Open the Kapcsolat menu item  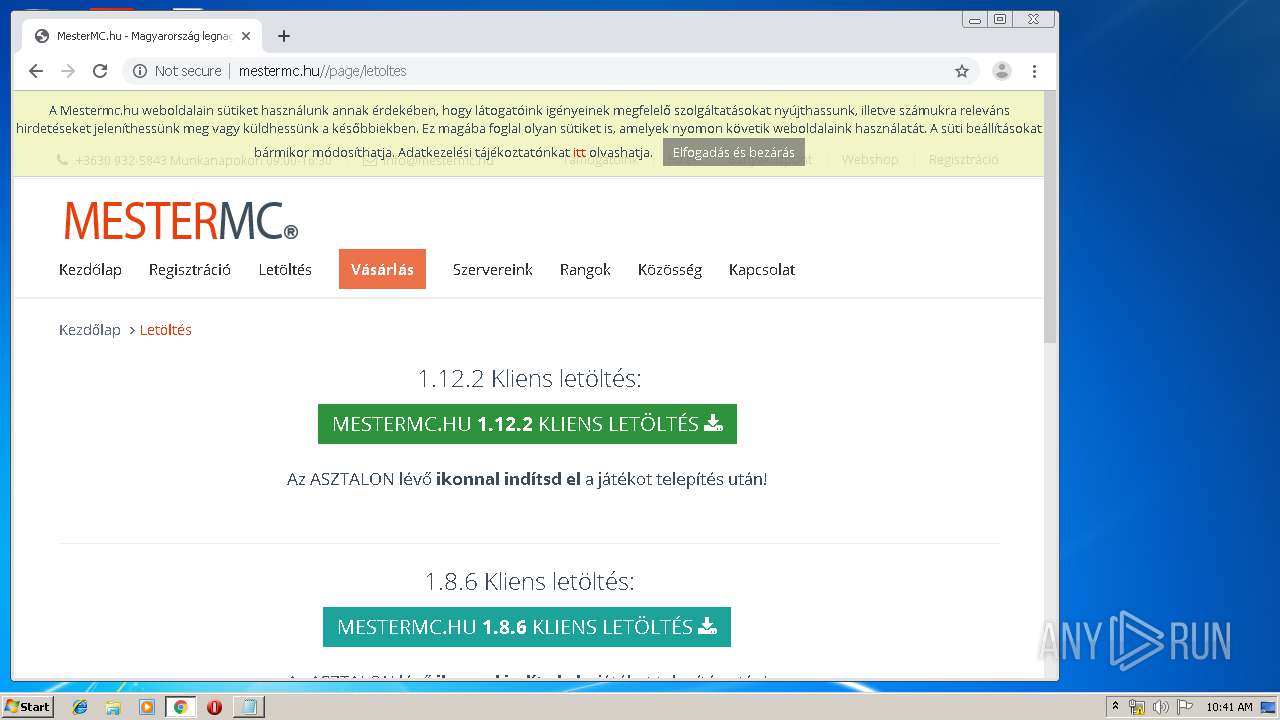coord(762,270)
